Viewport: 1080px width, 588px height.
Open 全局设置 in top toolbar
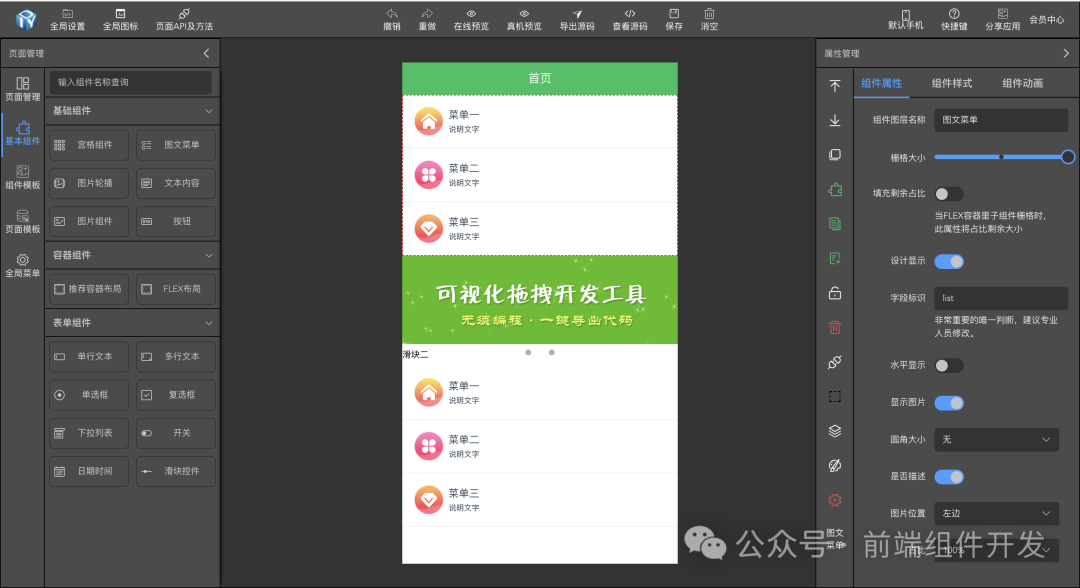(68, 20)
